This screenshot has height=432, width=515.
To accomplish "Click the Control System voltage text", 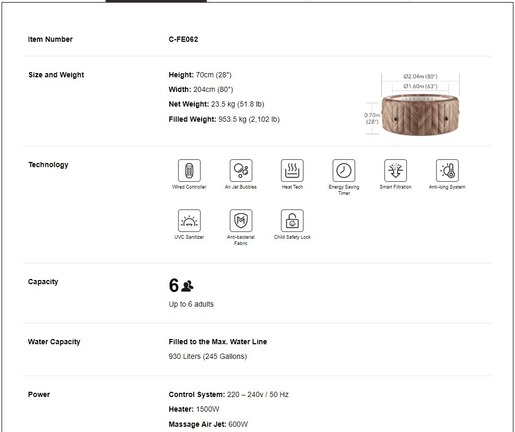I will (258, 395).
